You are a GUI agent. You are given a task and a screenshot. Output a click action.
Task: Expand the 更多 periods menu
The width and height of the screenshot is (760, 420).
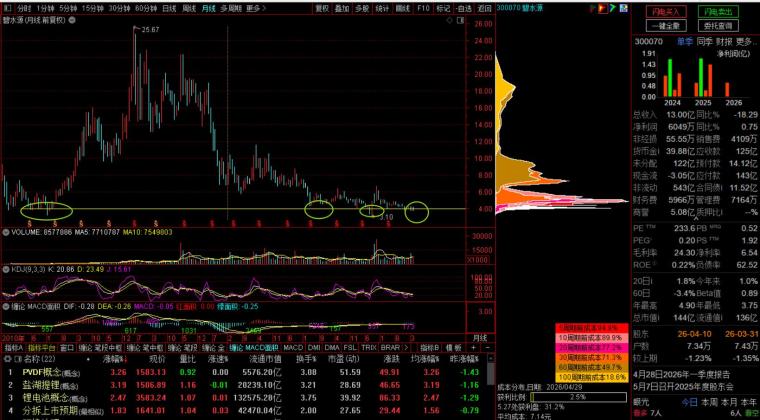click(256, 8)
